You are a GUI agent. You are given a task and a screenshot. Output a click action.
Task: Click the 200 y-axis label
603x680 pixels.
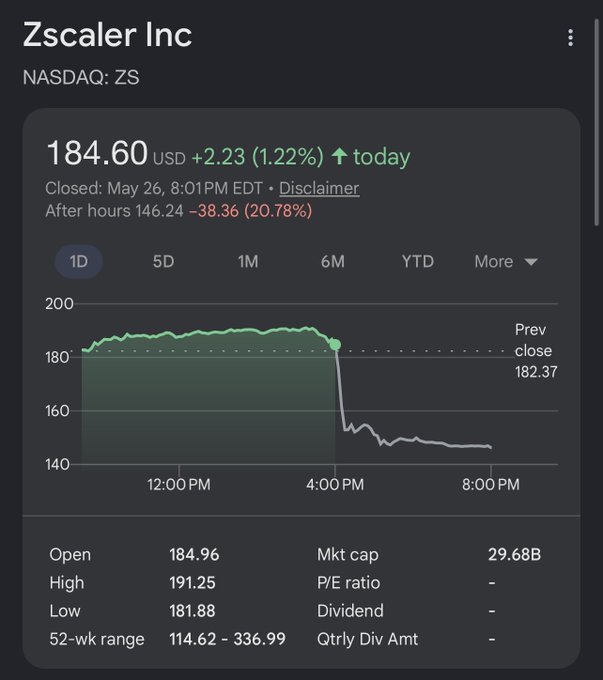[x=59, y=304]
